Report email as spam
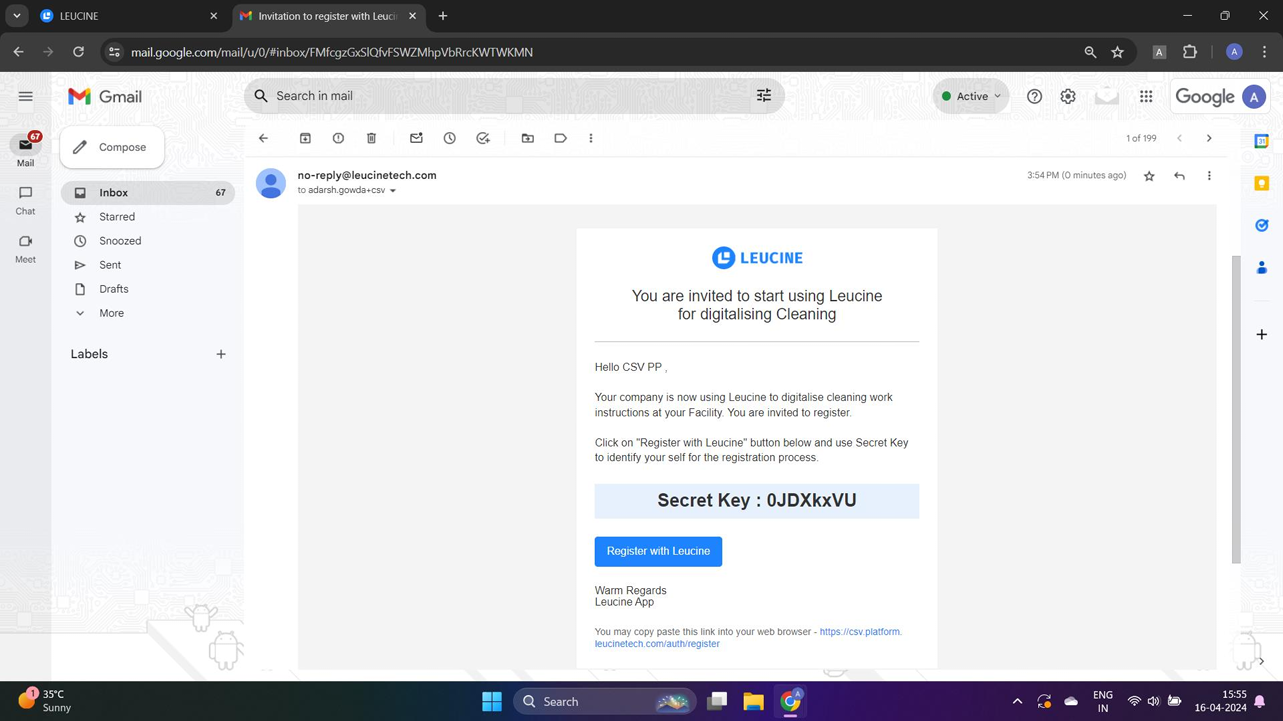Viewport: 1283px width, 721px height. point(338,138)
